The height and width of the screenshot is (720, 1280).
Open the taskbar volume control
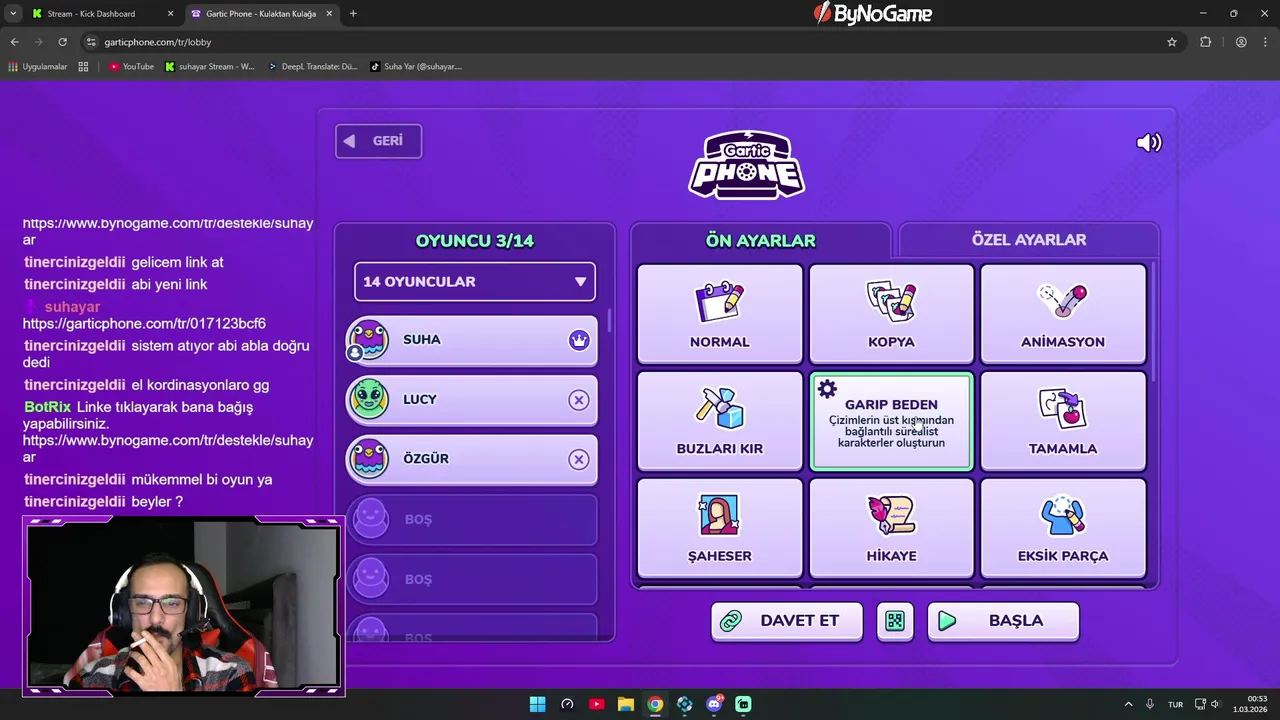[x=1215, y=704]
